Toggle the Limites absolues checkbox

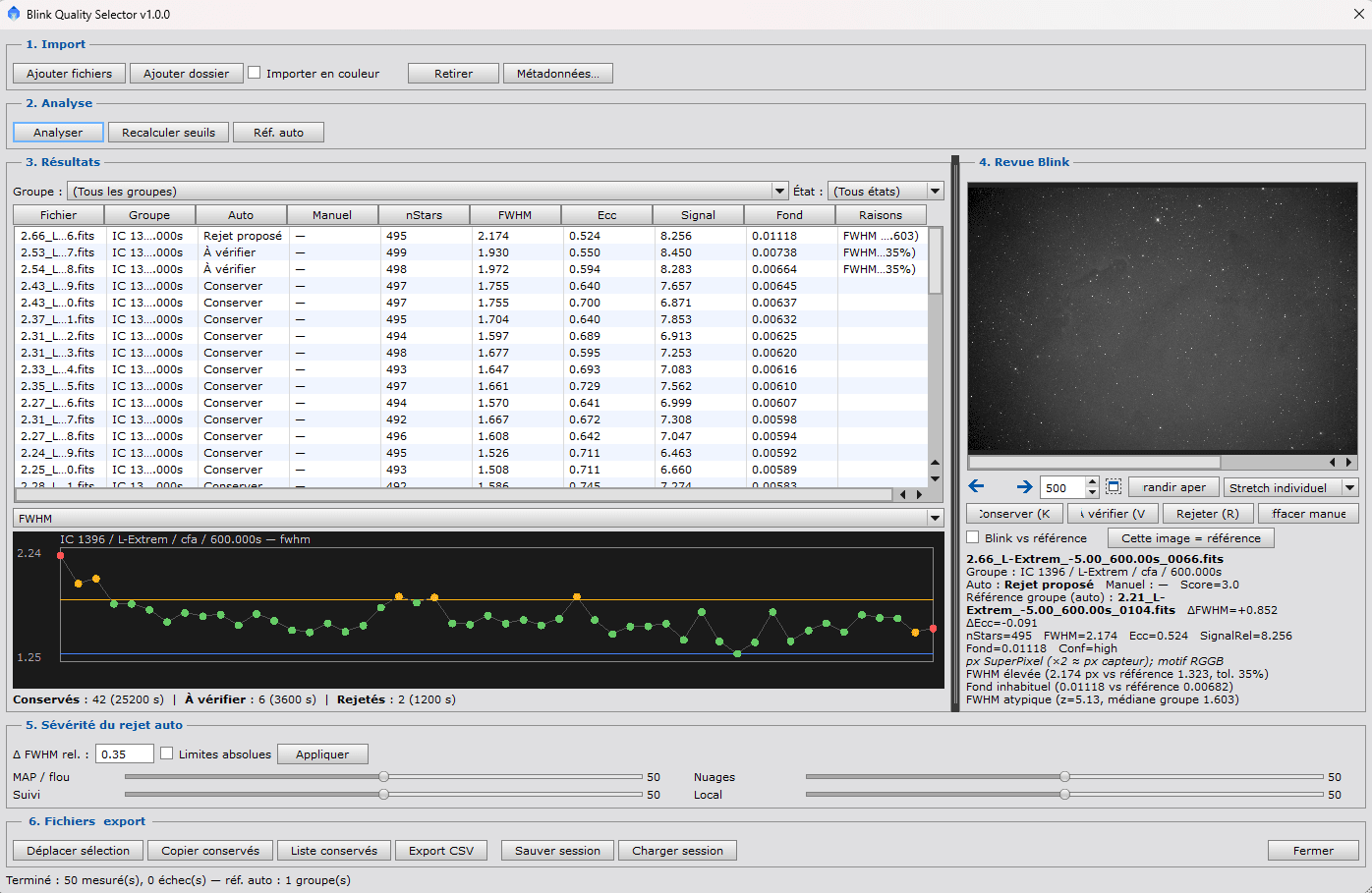click(167, 753)
